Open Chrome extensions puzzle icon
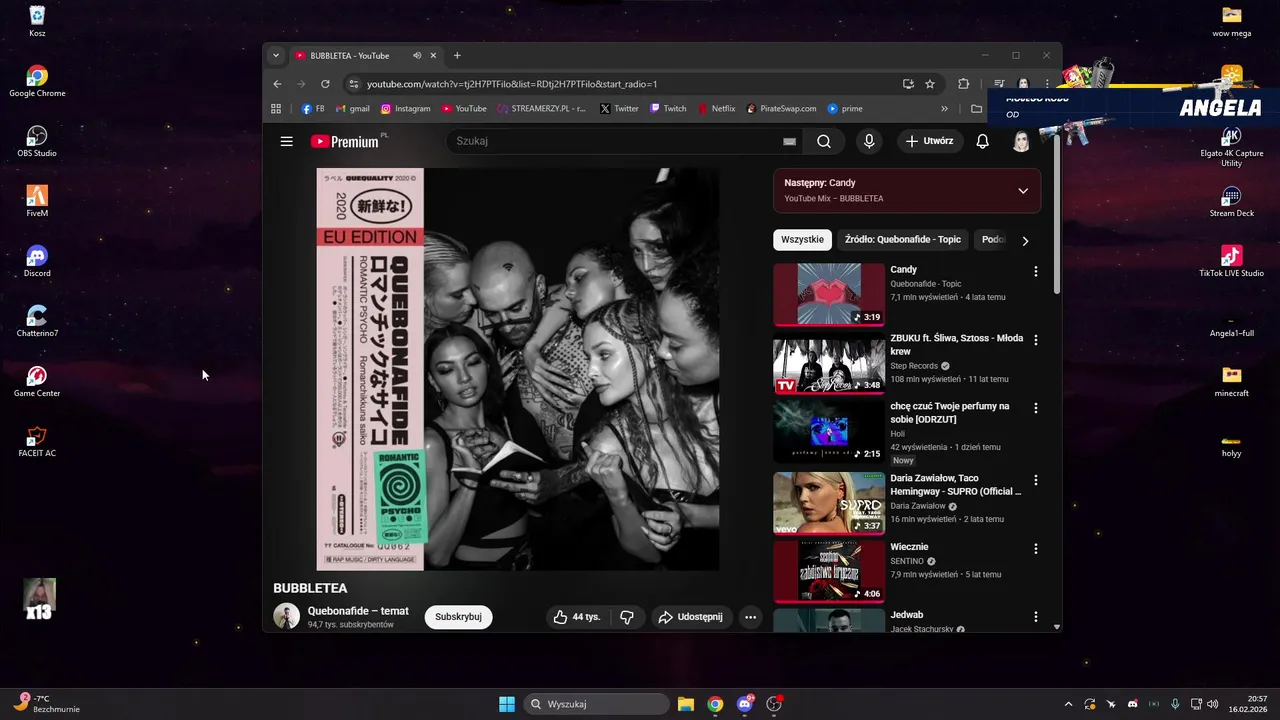The height and width of the screenshot is (720, 1280). 964,84
